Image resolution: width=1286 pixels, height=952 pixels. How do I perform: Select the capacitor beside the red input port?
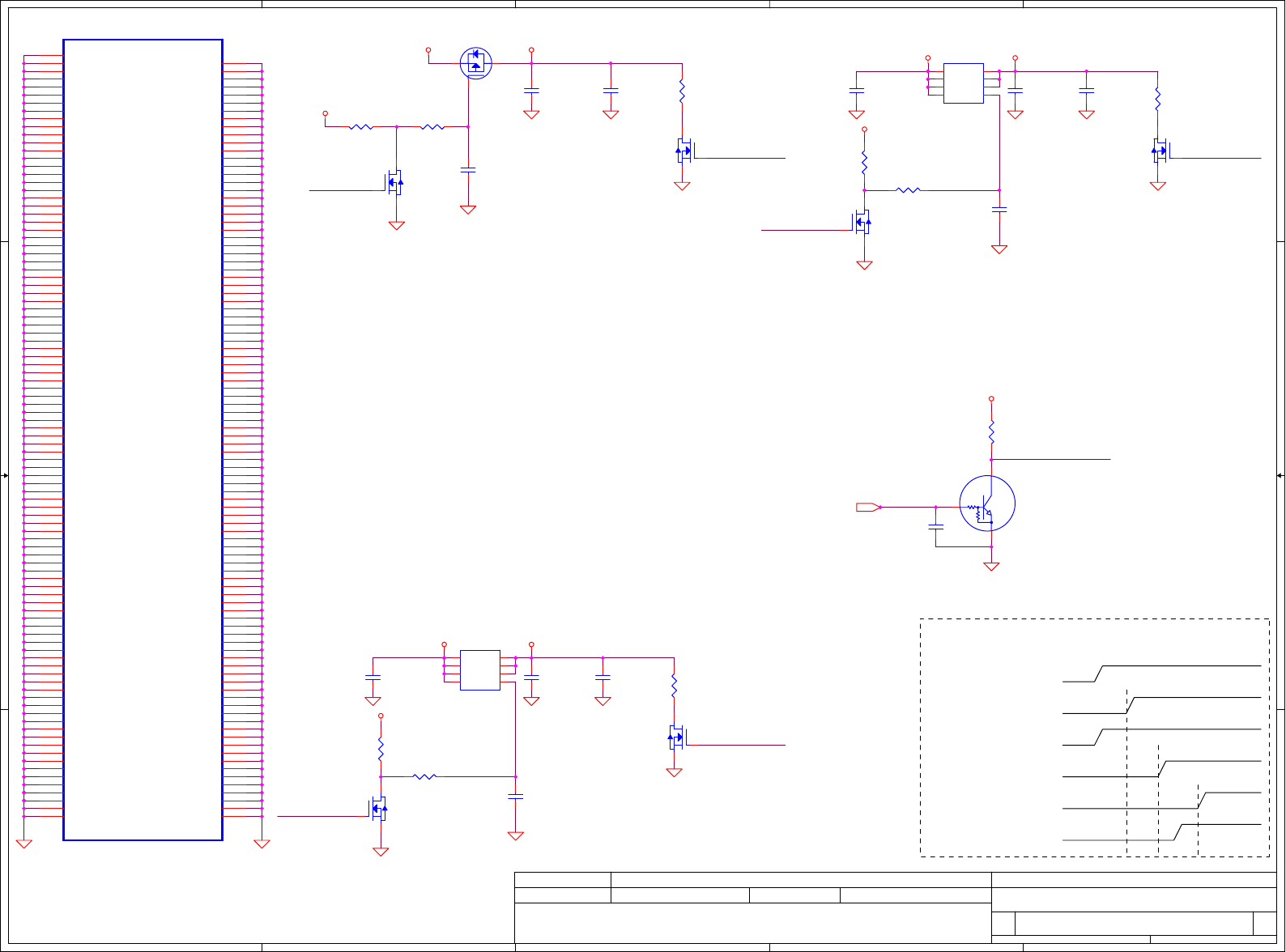(936, 526)
